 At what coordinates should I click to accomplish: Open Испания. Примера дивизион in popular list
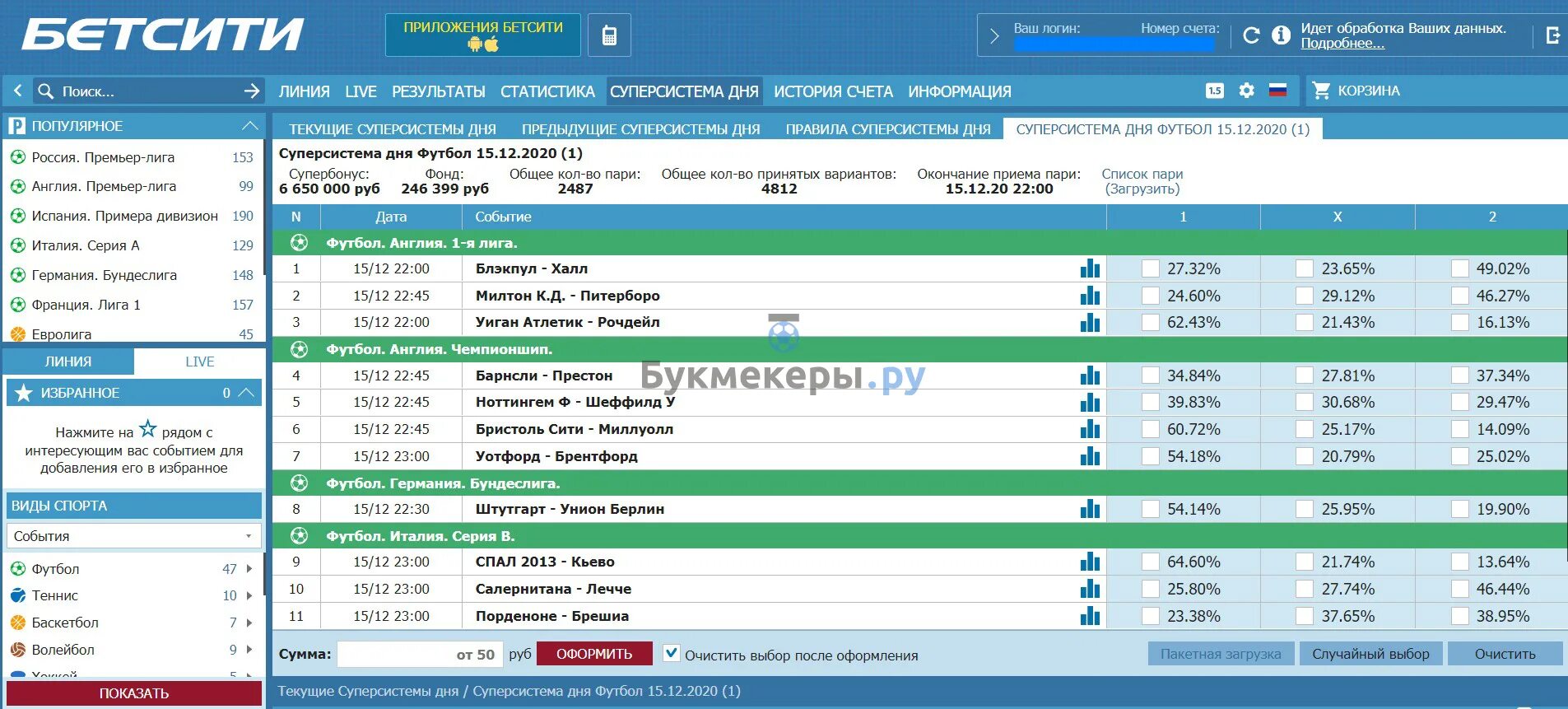(124, 216)
